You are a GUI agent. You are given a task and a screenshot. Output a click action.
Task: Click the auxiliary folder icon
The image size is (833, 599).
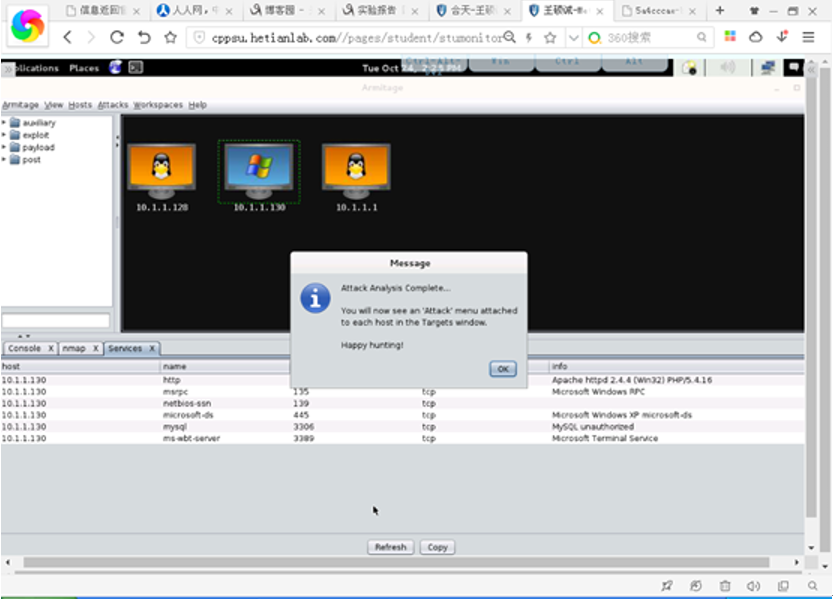pos(15,123)
